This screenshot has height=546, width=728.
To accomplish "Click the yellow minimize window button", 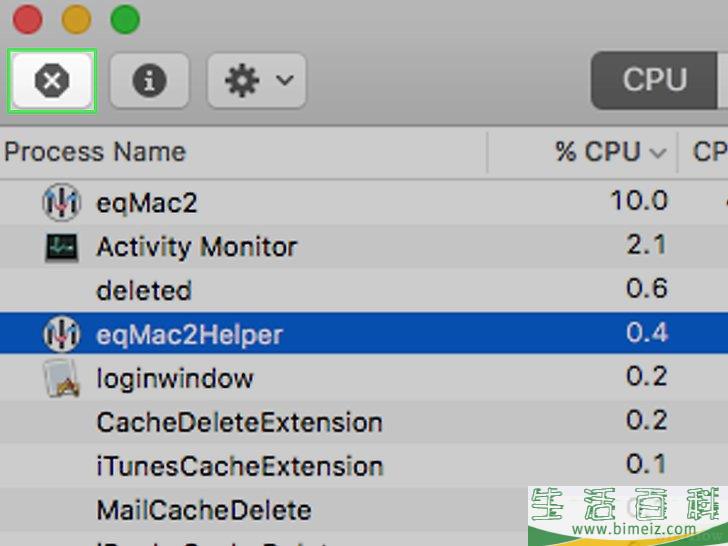I will click(76, 20).
